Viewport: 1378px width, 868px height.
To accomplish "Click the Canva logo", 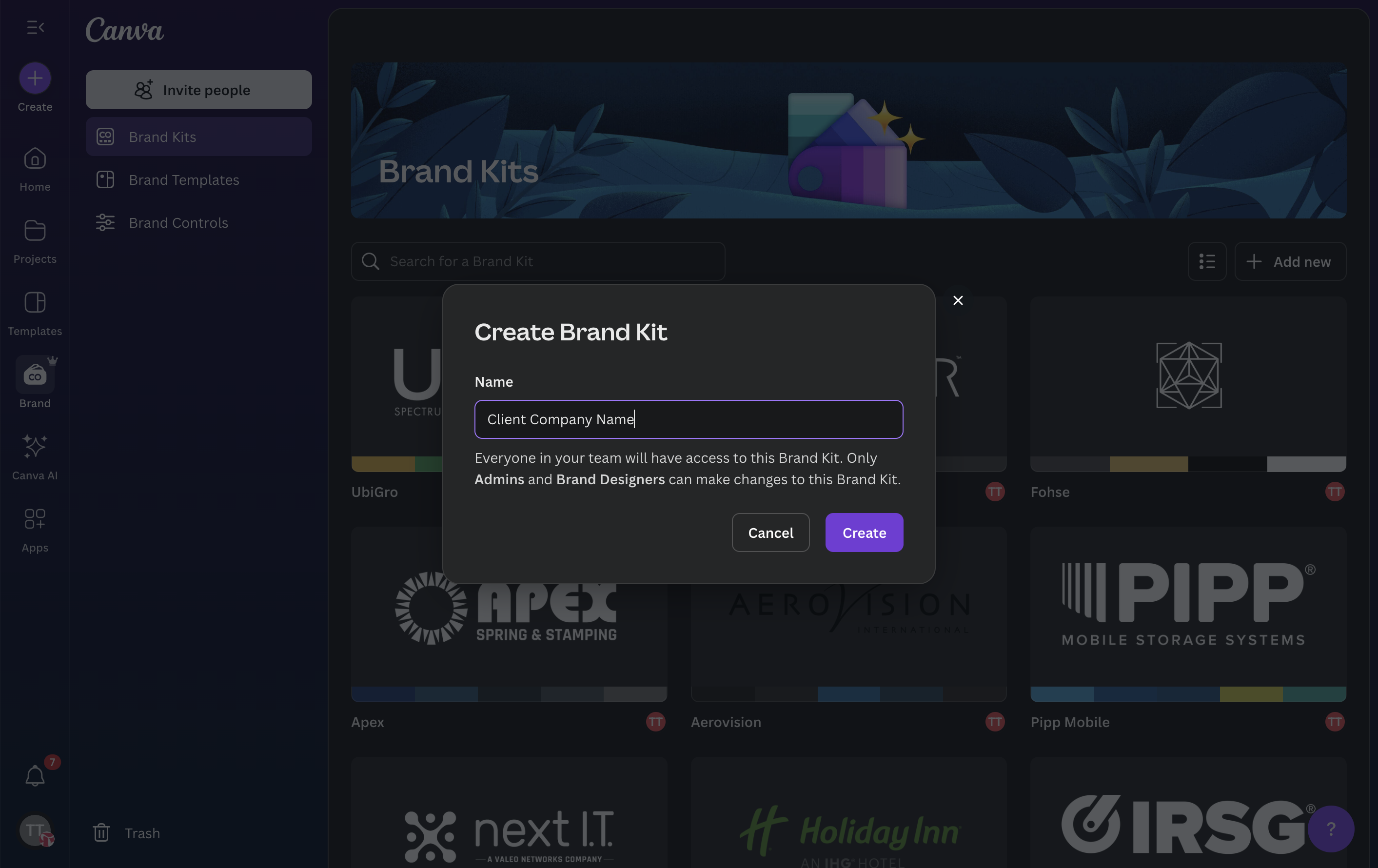I will tap(125, 30).
